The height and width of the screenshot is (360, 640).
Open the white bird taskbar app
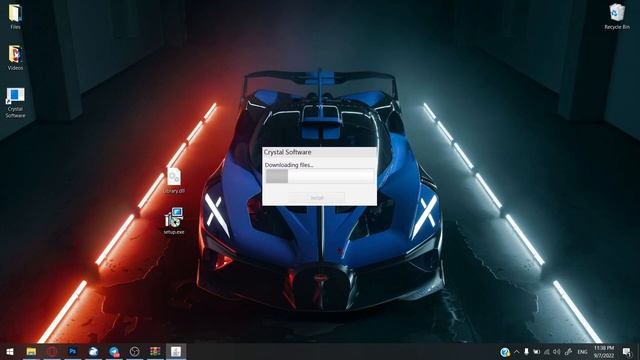click(x=93, y=351)
